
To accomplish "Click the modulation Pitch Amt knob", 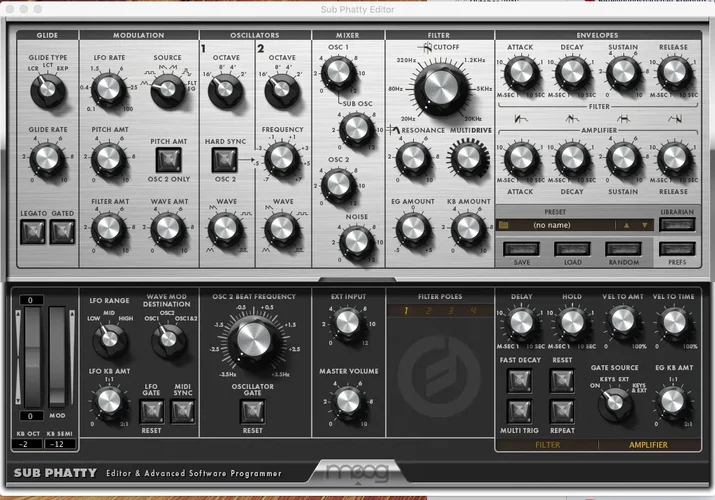I will click(109, 159).
